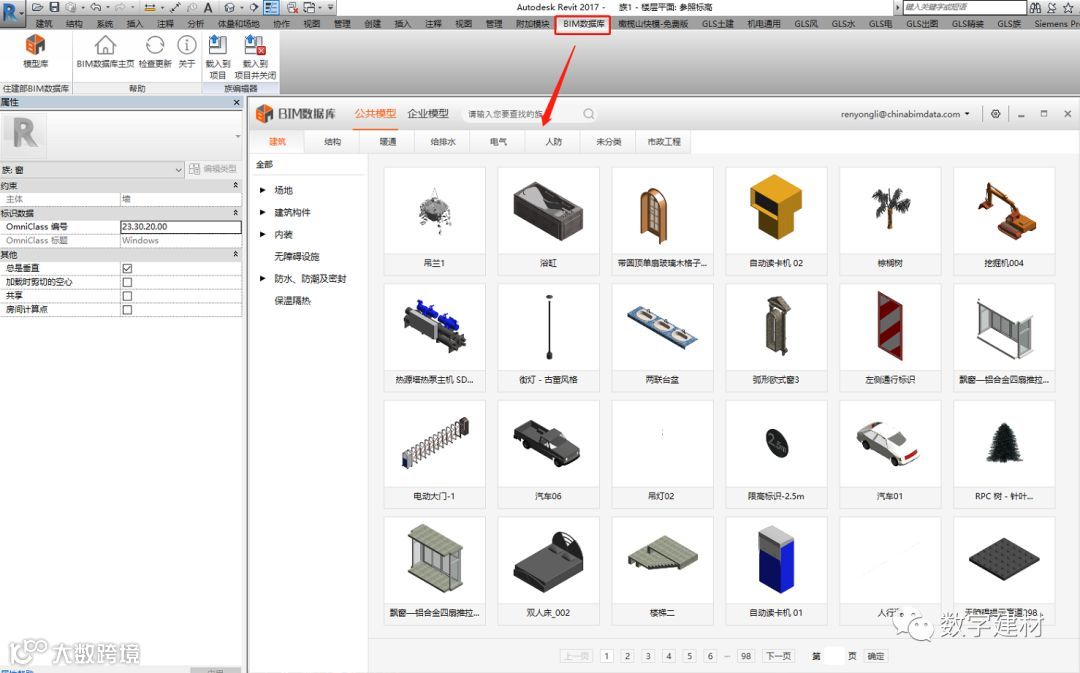1080x673 pixels.
Task: Click the Switch Windows icon
Action: coord(309,8)
